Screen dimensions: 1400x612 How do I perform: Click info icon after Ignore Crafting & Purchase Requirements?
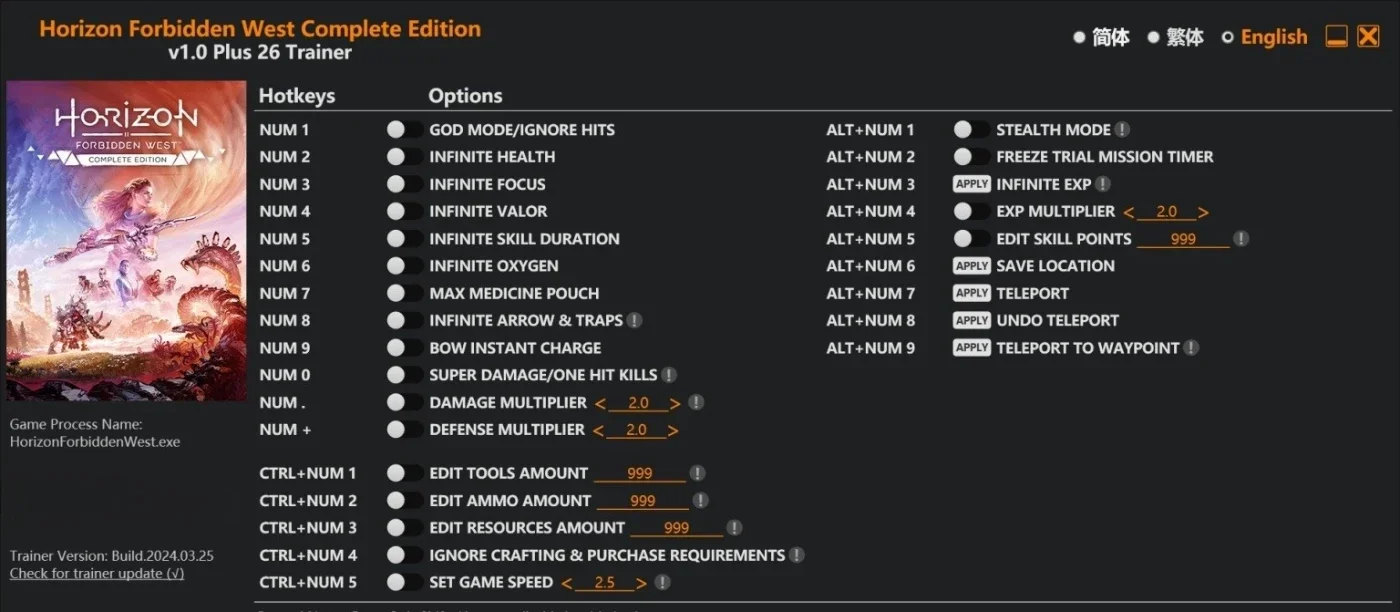(x=796, y=555)
